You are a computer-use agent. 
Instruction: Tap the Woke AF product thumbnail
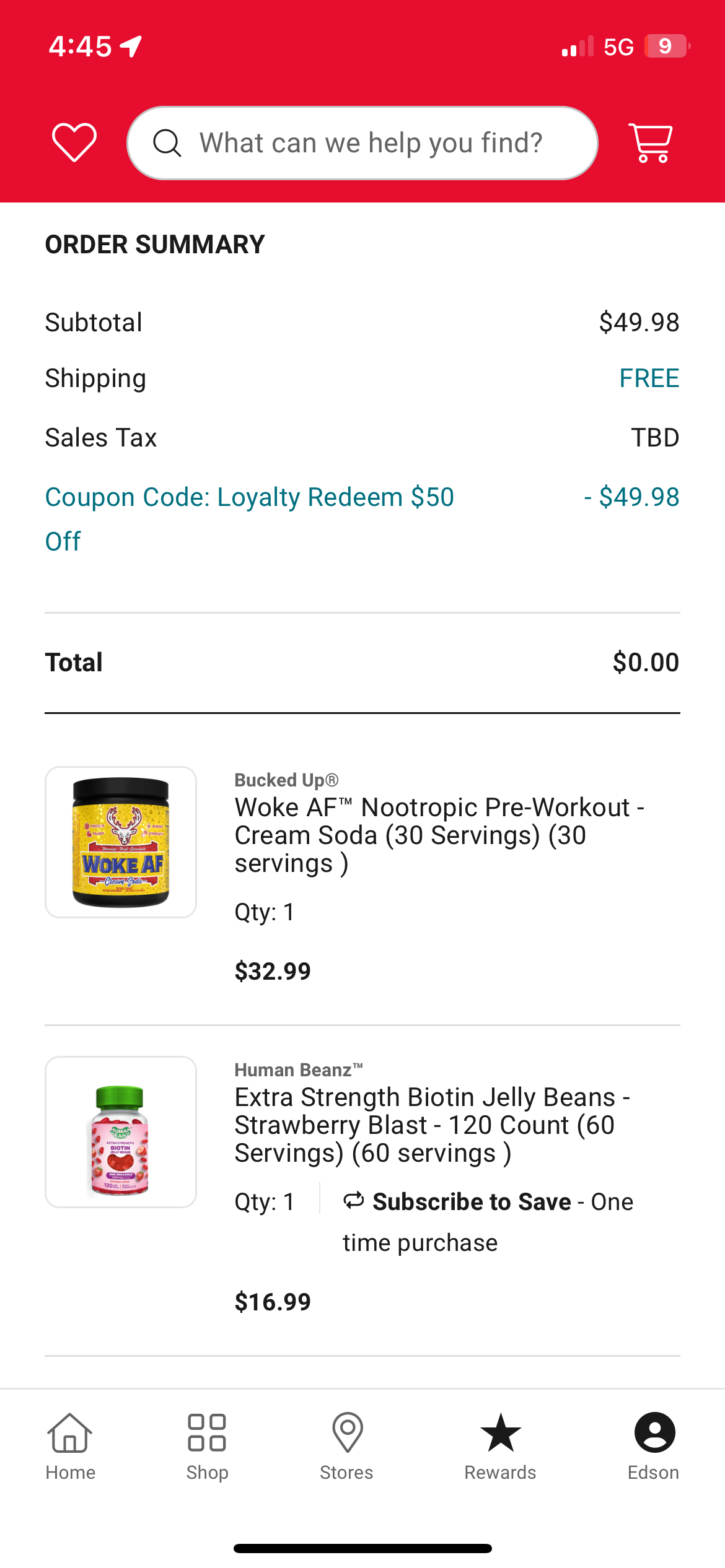pos(121,842)
